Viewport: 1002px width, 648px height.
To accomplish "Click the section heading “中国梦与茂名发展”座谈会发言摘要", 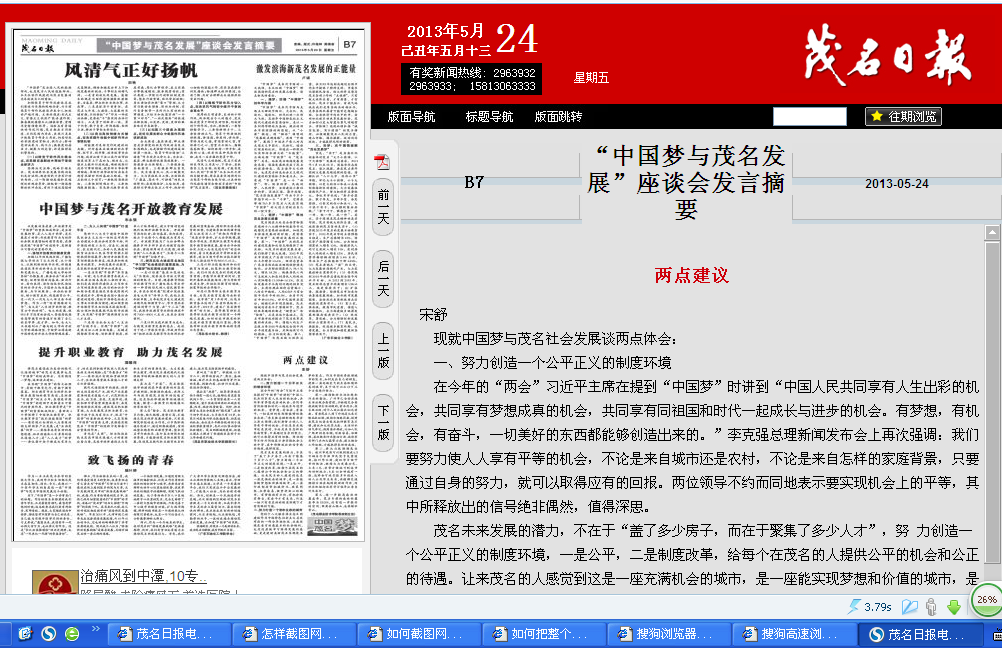I will 686,183.
